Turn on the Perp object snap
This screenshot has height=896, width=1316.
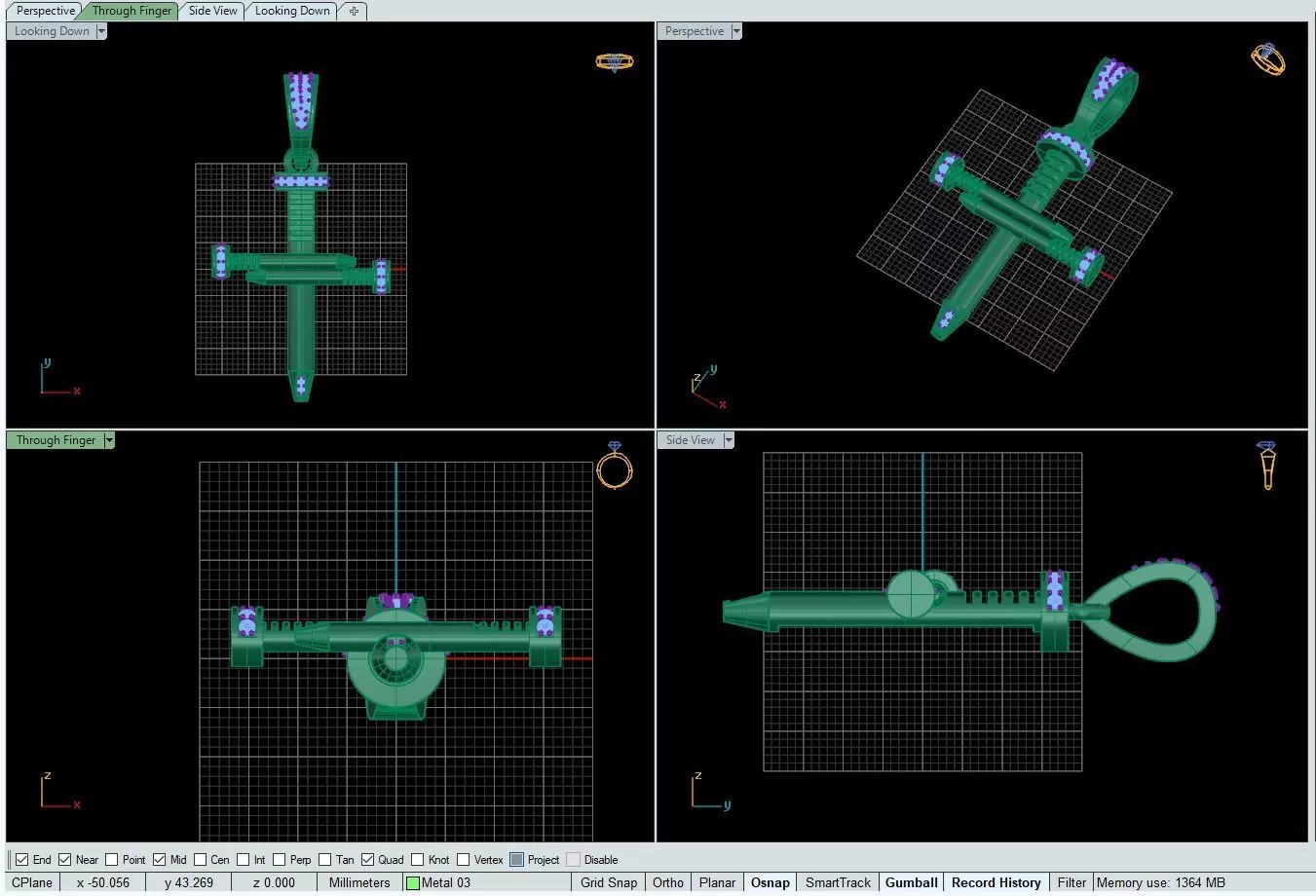coord(280,859)
